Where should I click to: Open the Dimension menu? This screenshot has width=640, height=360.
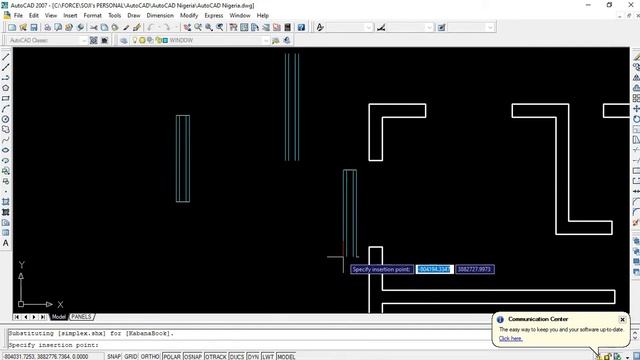pyautogui.click(x=160, y=16)
